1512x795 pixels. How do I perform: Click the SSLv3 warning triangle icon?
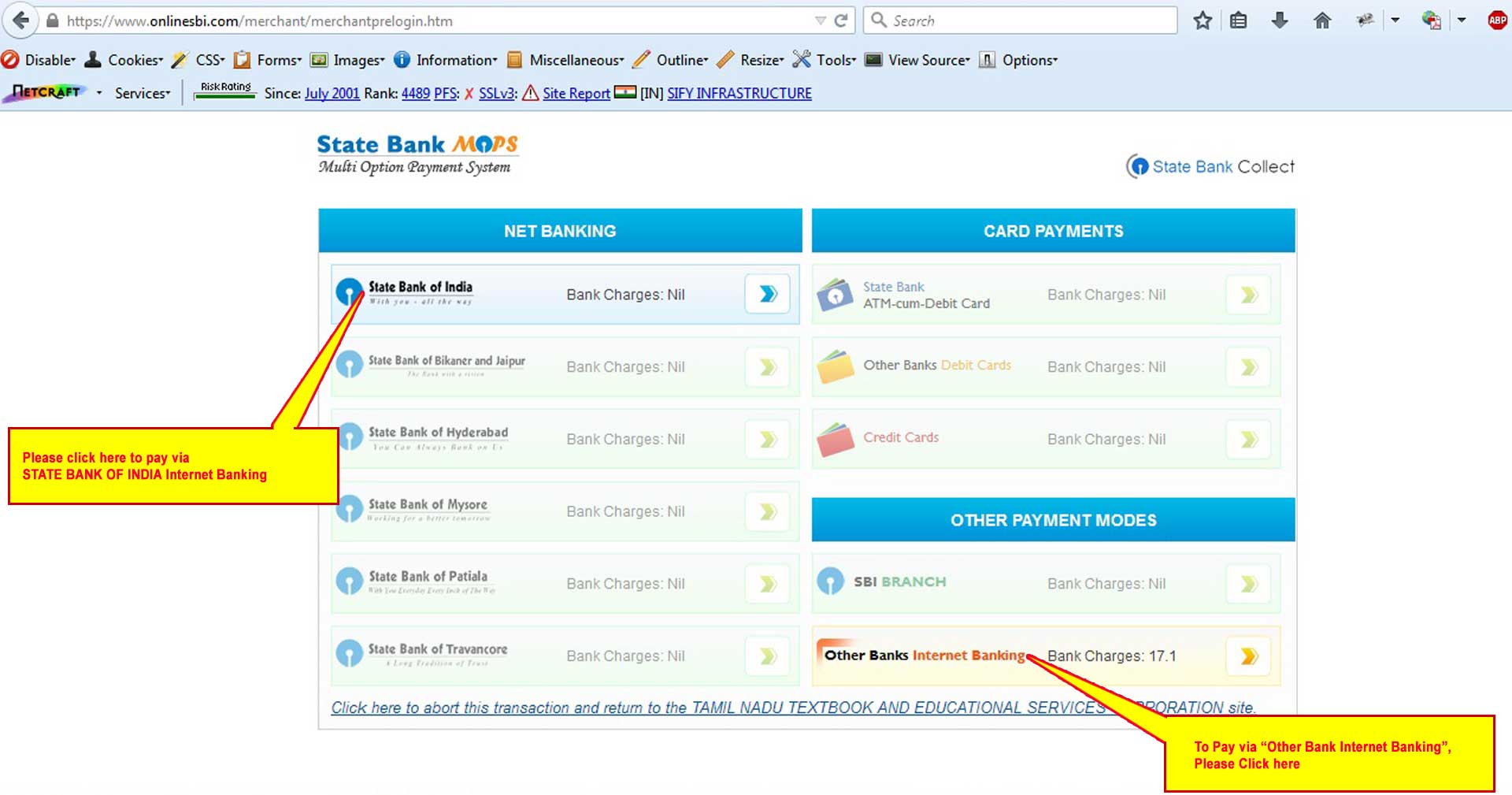coord(530,93)
